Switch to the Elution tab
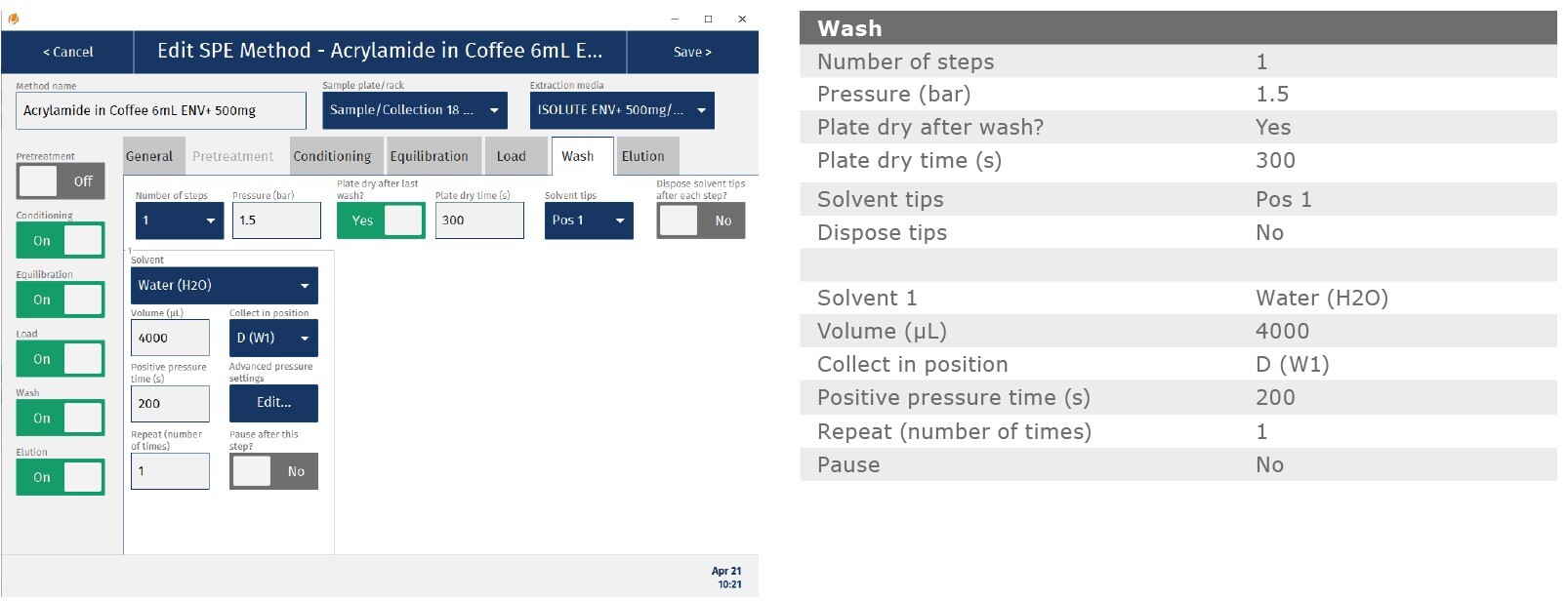This screenshot has height=601, width=1568. click(x=642, y=156)
